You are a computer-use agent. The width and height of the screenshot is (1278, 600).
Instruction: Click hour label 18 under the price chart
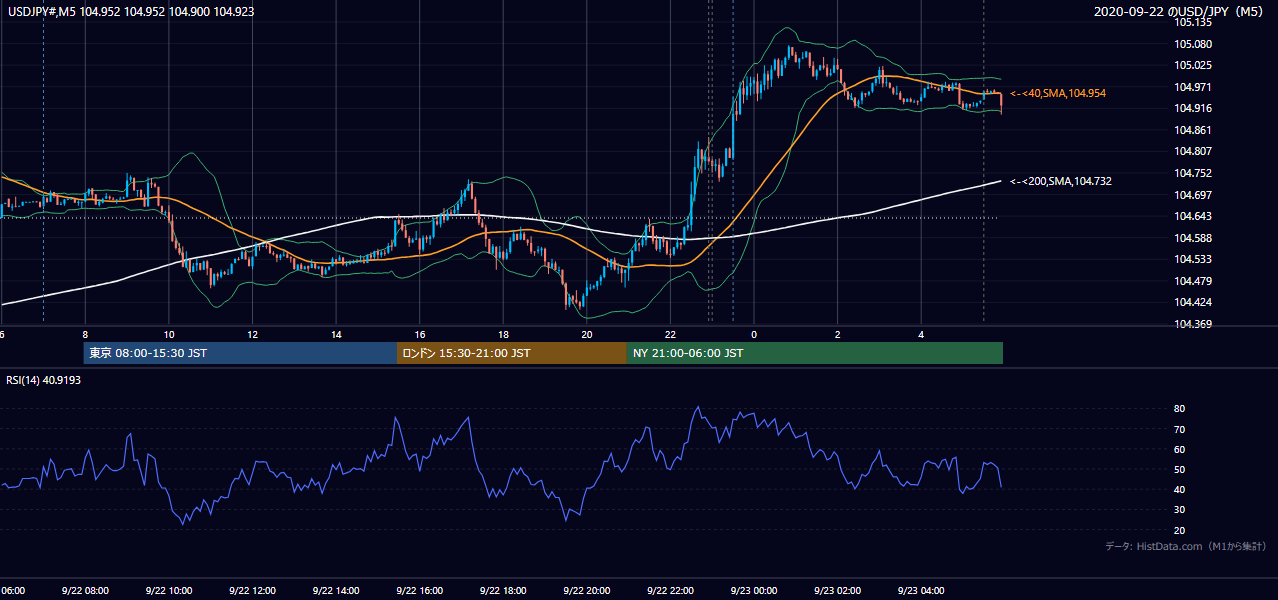pyautogui.click(x=504, y=335)
